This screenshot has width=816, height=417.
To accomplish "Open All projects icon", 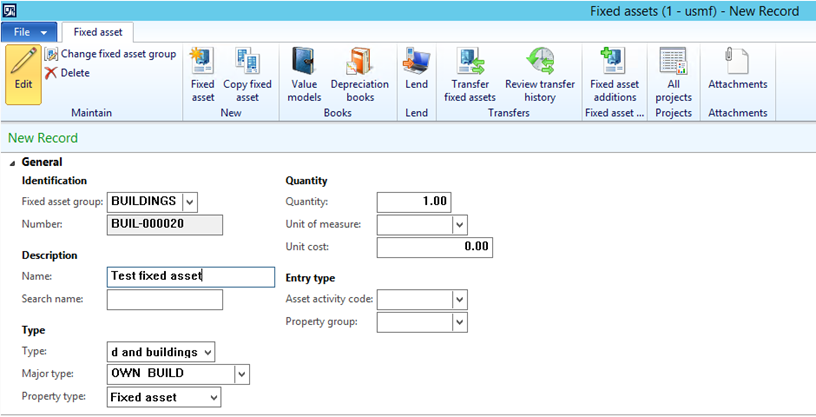I will [673, 62].
